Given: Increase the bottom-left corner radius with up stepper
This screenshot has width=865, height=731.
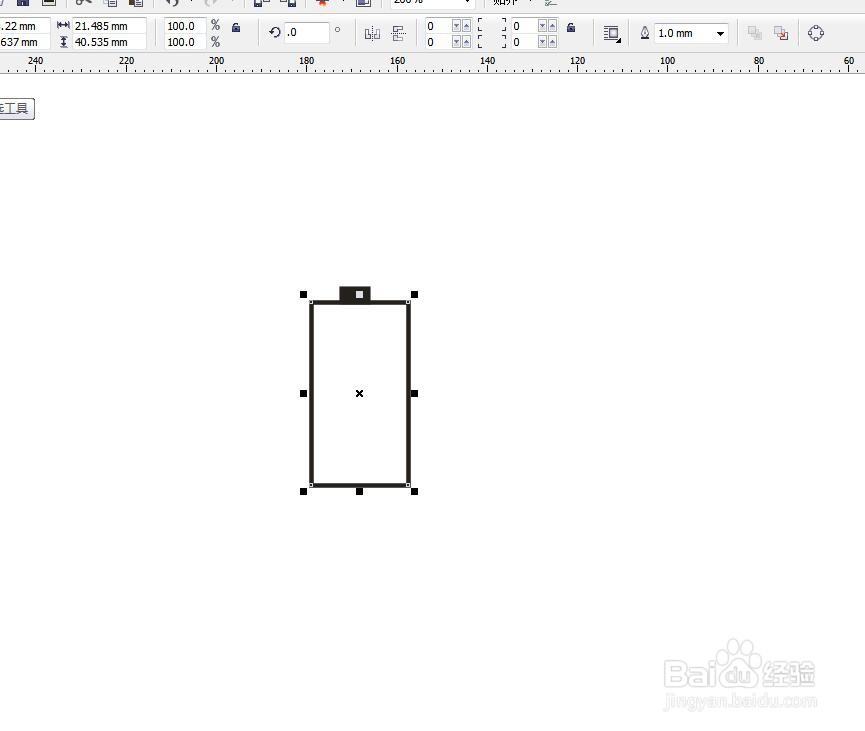Looking at the screenshot, I should tap(466, 42).
